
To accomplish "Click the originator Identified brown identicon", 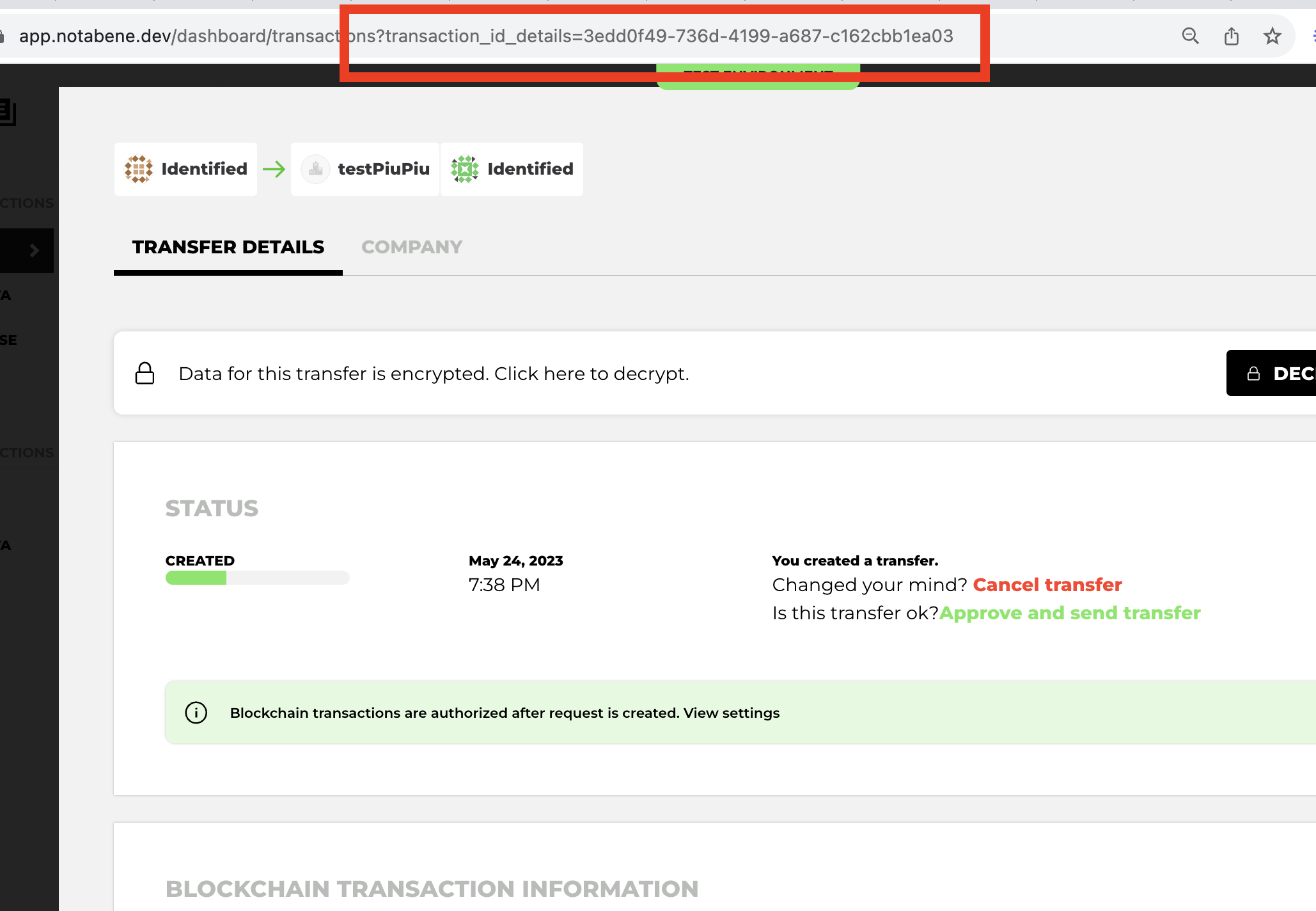I will click(x=139, y=169).
